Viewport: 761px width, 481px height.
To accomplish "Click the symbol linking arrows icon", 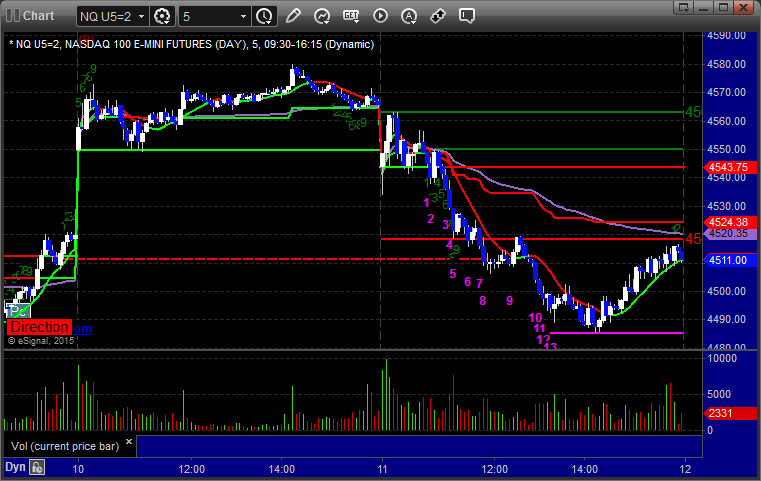I will [x=438, y=16].
